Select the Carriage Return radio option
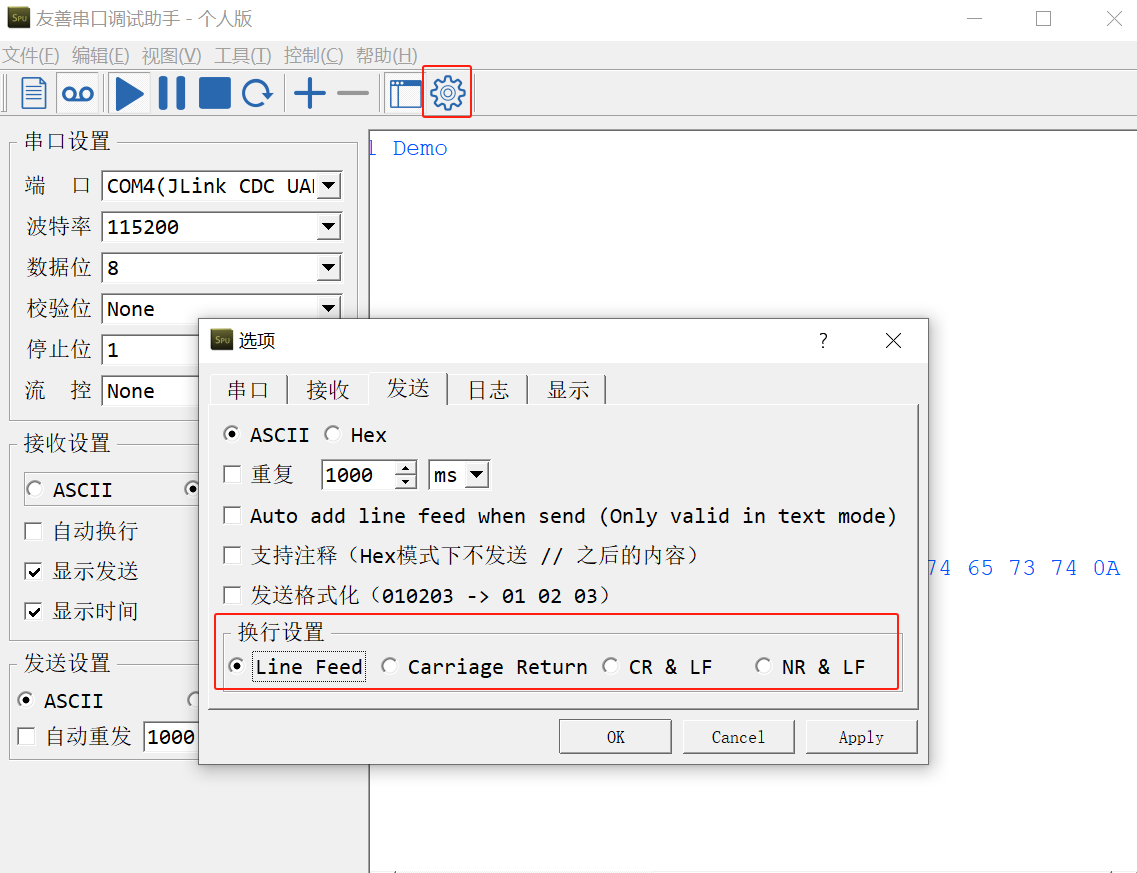The height and width of the screenshot is (873, 1137). click(389, 666)
